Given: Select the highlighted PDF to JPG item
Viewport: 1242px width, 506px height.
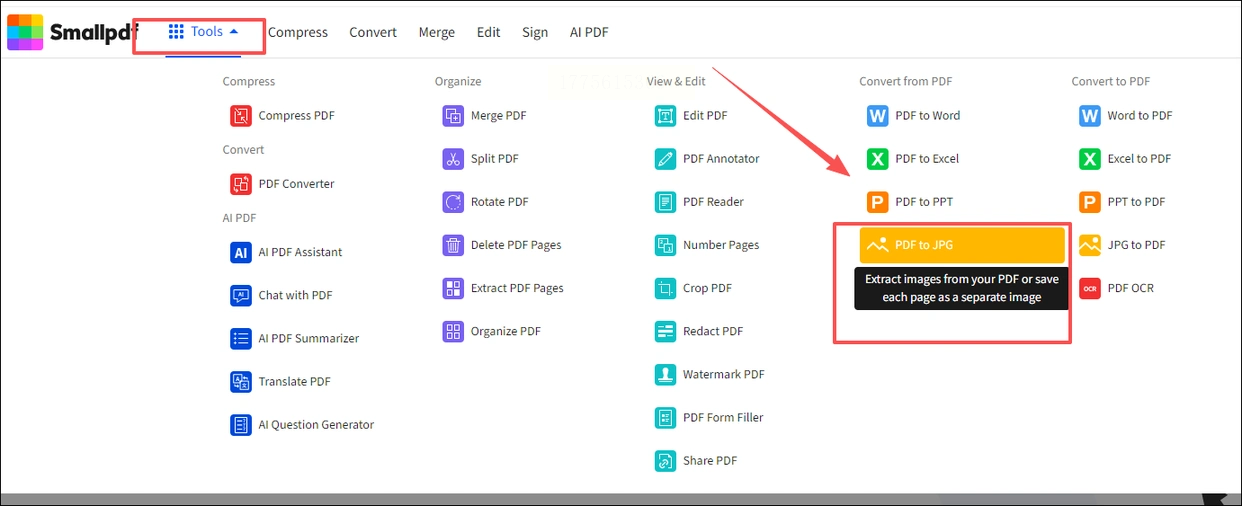Looking at the screenshot, I should [962, 245].
